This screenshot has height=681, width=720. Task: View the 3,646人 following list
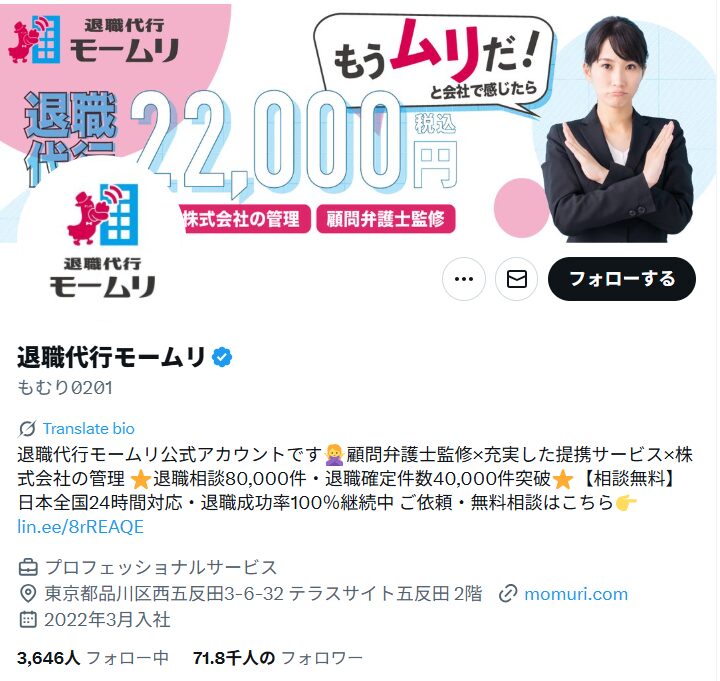click(x=93, y=658)
